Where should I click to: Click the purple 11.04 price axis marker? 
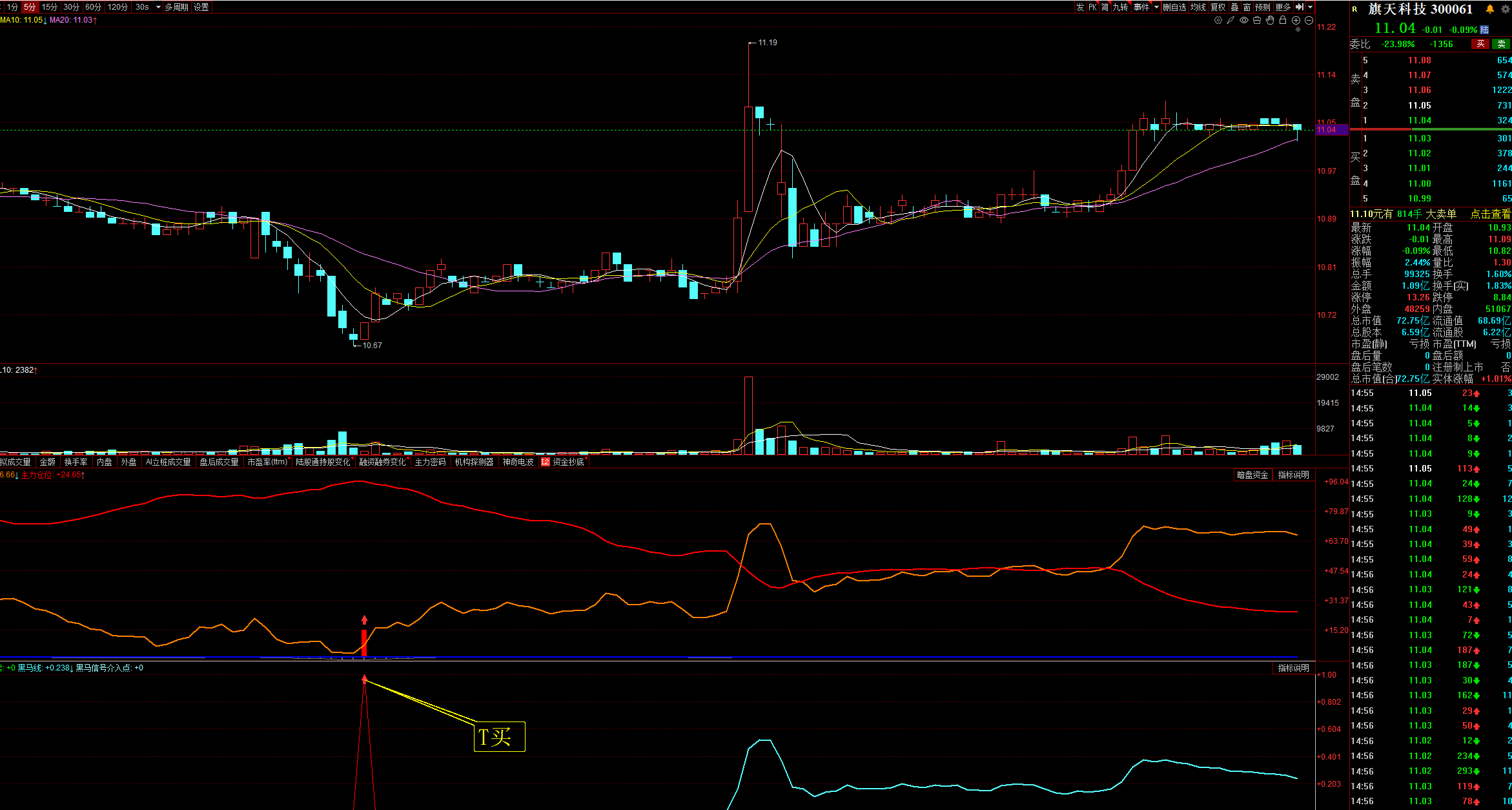tap(1331, 130)
